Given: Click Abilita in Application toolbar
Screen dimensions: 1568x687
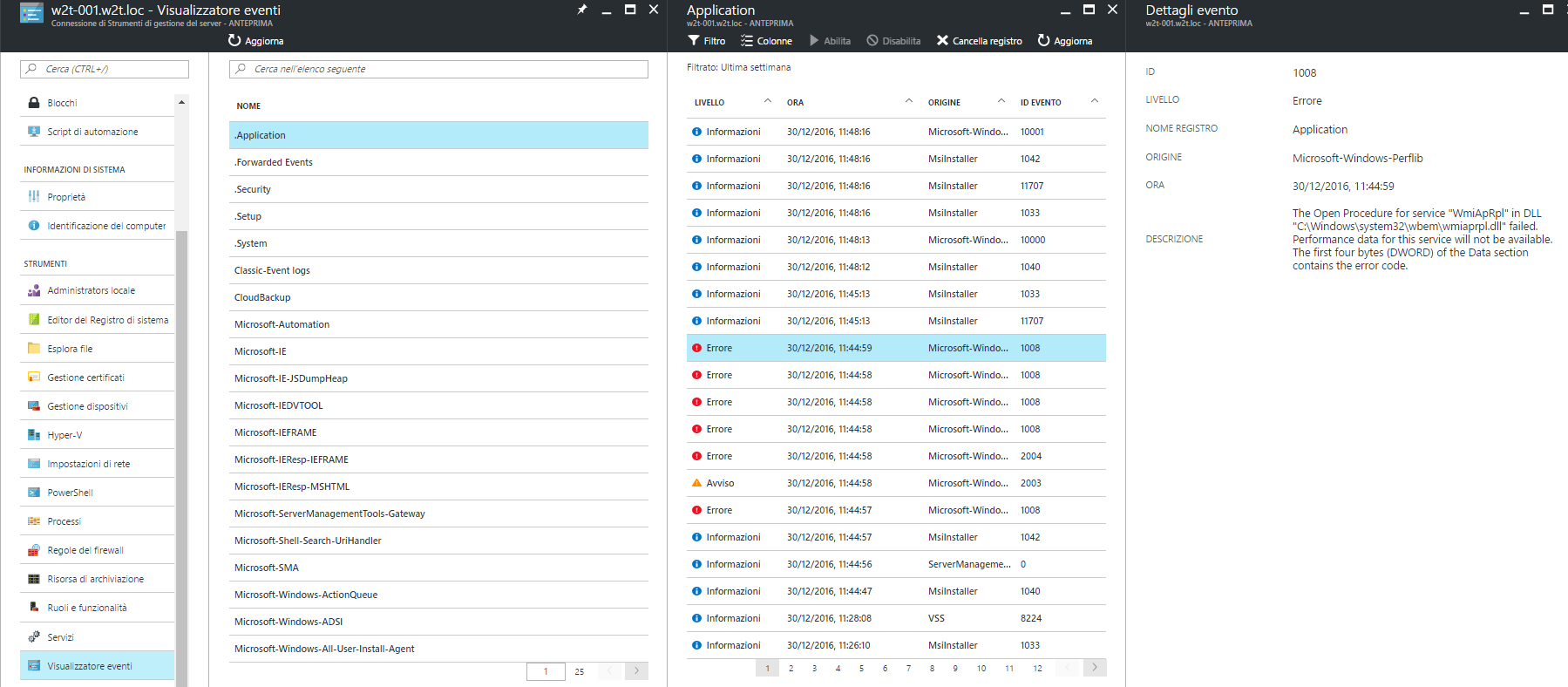Looking at the screenshot, I should 829,41.
